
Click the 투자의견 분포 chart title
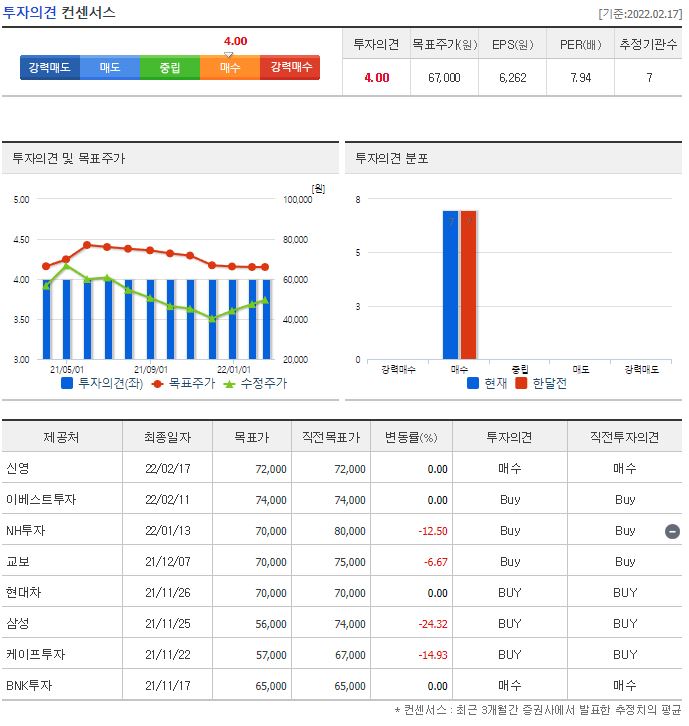tap(391, 158)
